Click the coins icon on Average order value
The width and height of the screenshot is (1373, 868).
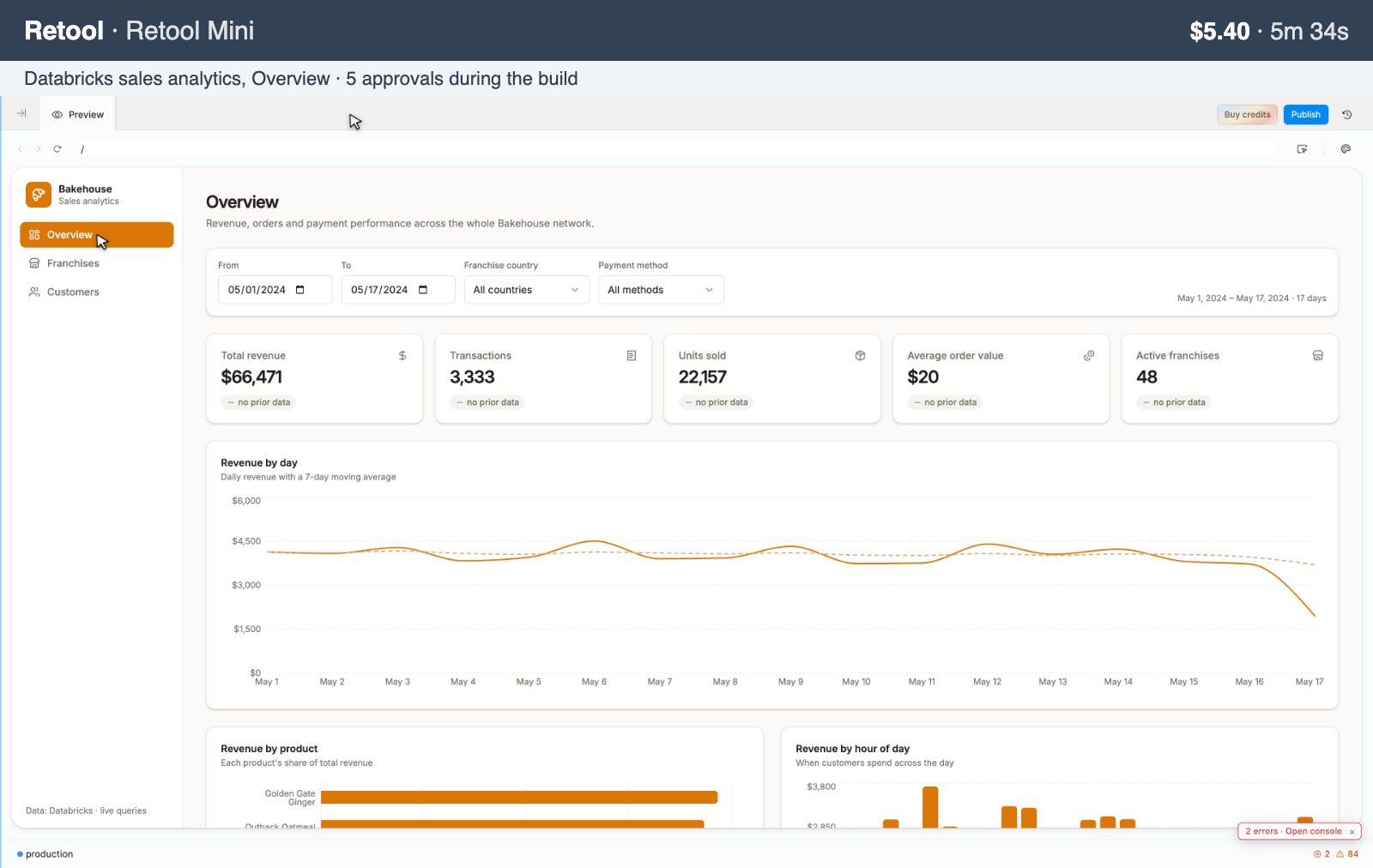point(1089,355)
